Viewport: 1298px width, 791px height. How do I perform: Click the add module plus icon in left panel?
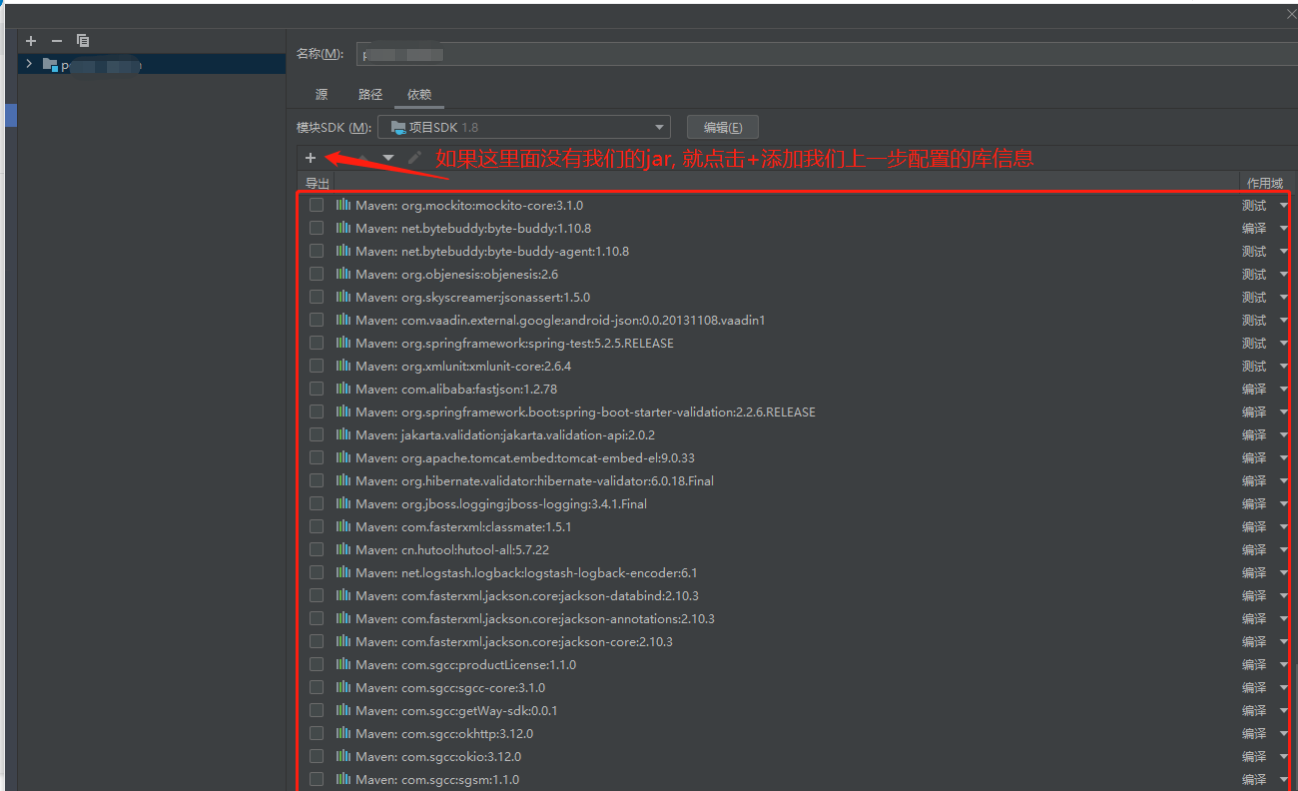[31, 41]
